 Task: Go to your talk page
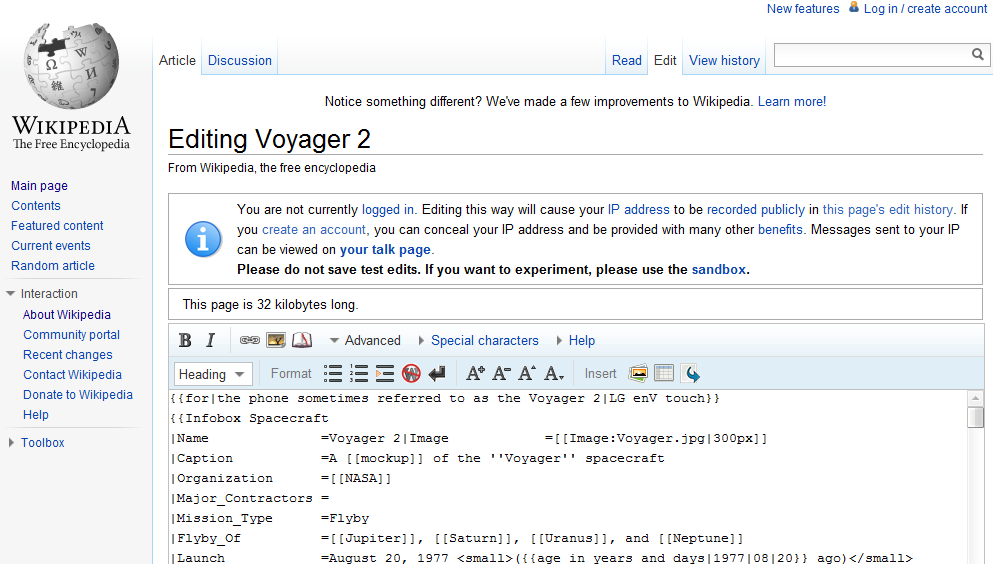pos(385,249)
